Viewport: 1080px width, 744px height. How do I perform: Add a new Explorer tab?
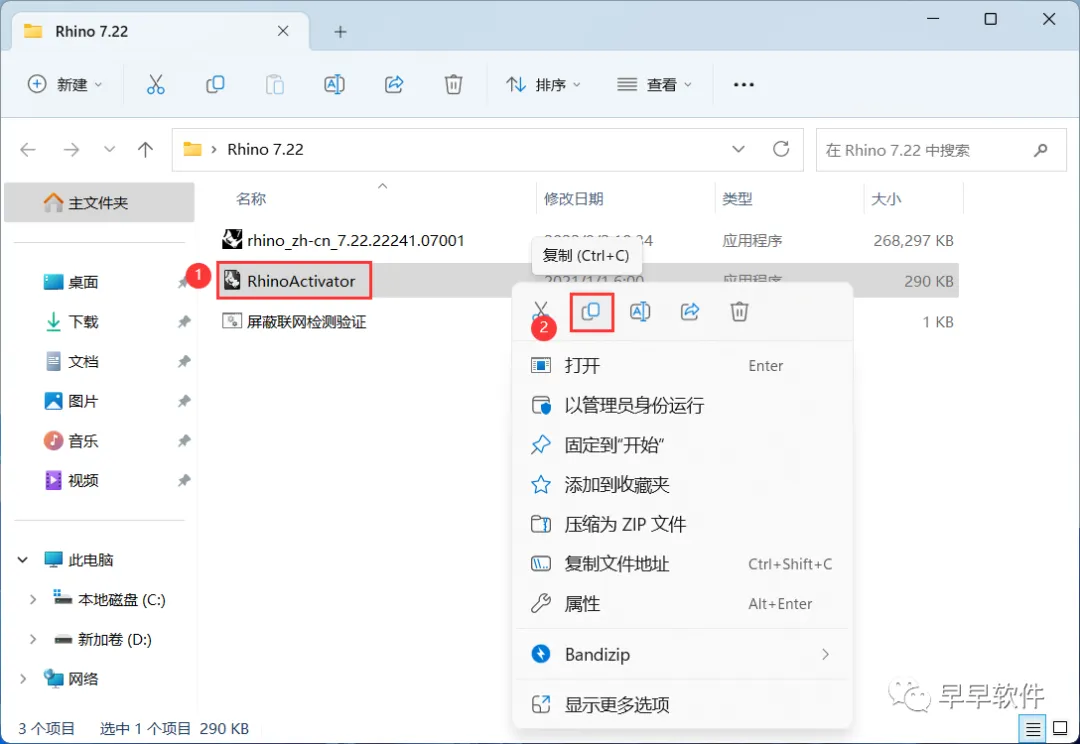(340, 32)
